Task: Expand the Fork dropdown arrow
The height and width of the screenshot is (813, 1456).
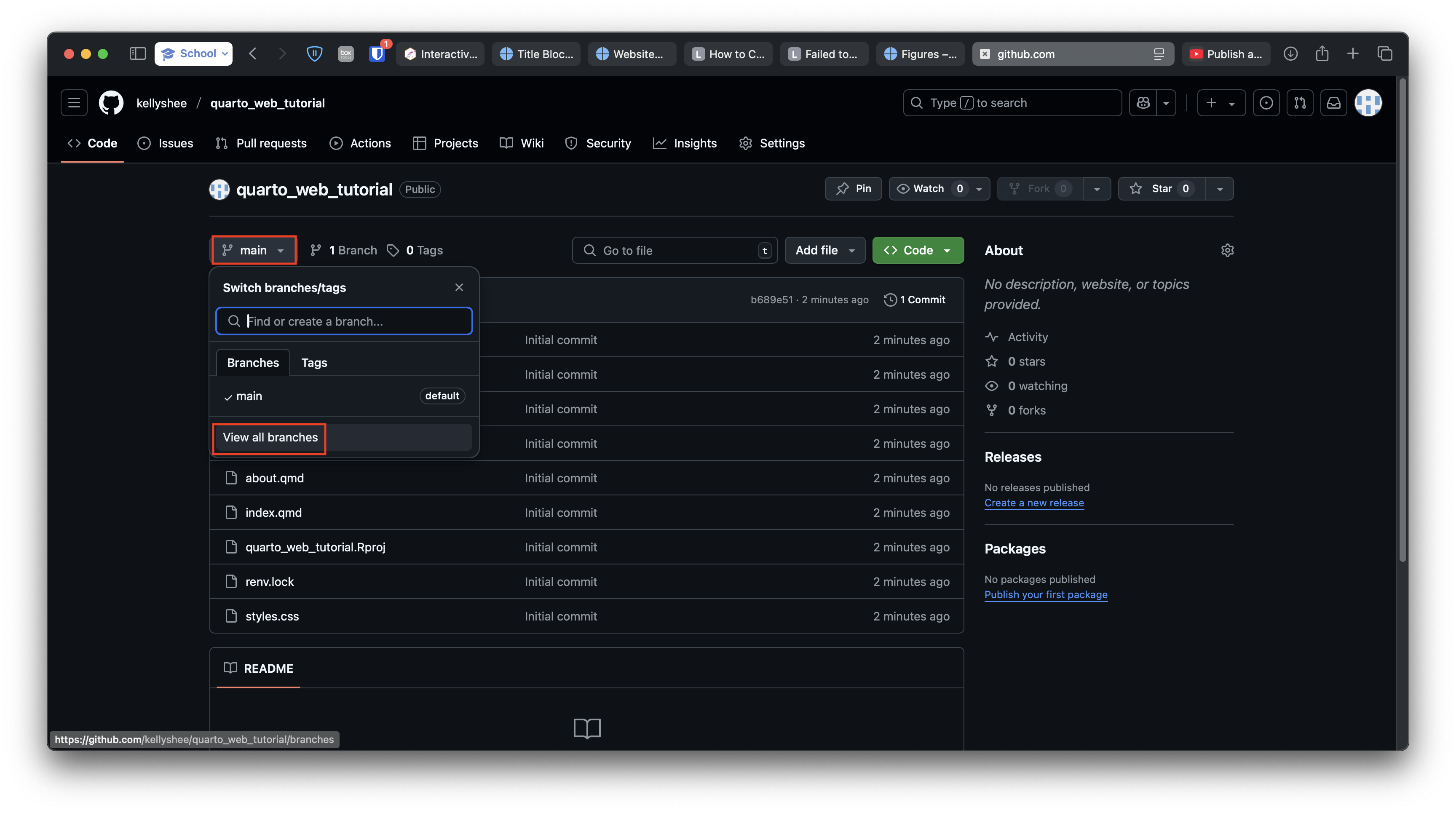Action: click(1097, 189)
